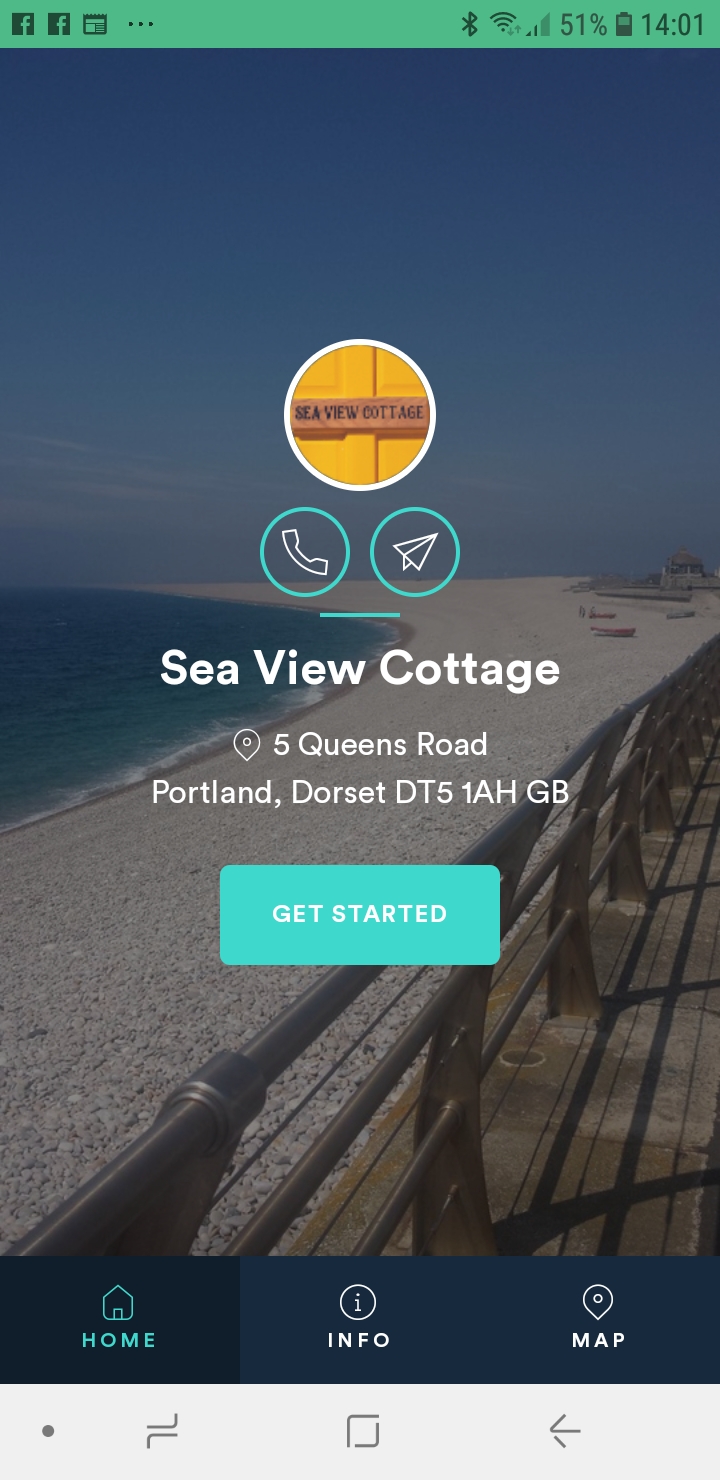Tap the three dots in status bar
The width and height of the screenshot is (720, 1480).
141,24
